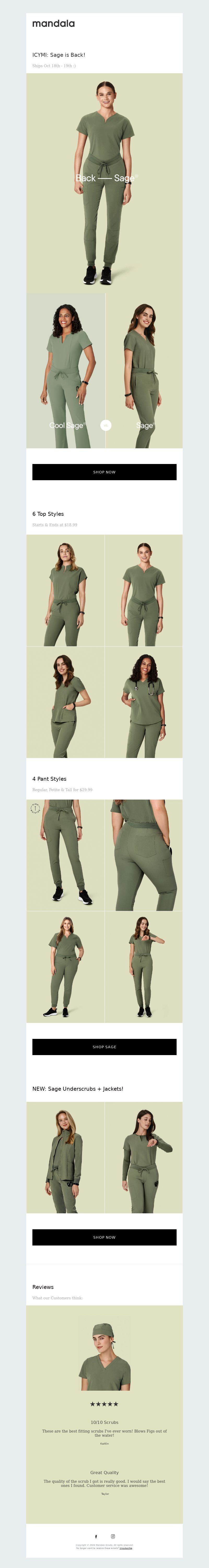Click the first SHOP NOW button below the Sage comparison
209x1568 pixels.
(104, 472)
